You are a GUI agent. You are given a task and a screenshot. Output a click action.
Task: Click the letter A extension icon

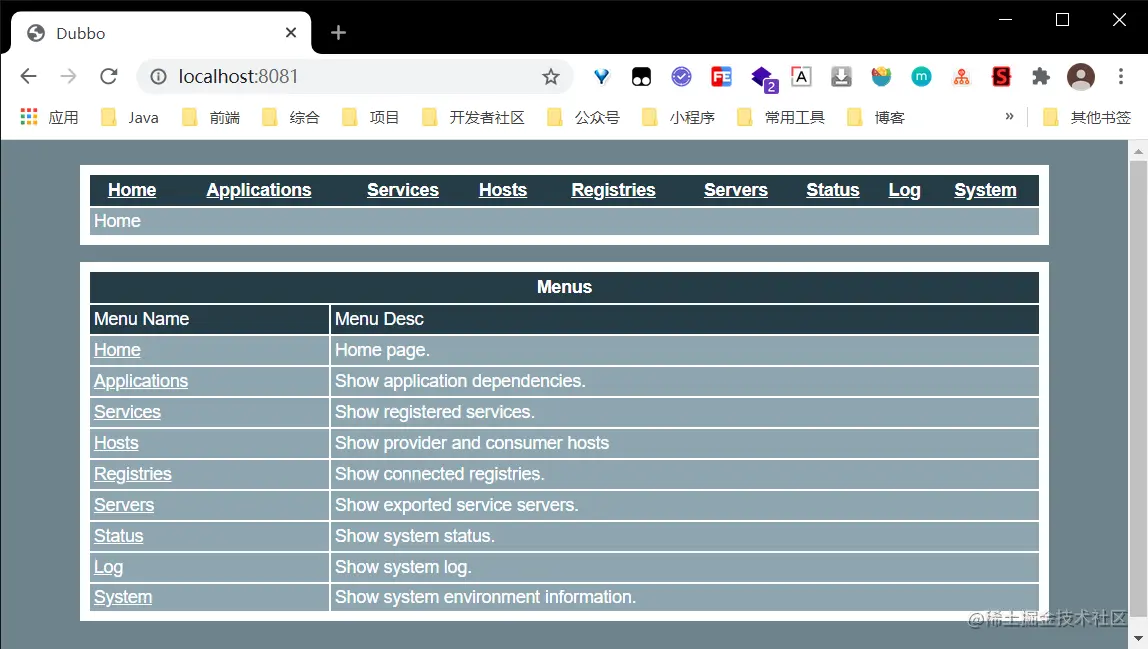tap(801, 76)
